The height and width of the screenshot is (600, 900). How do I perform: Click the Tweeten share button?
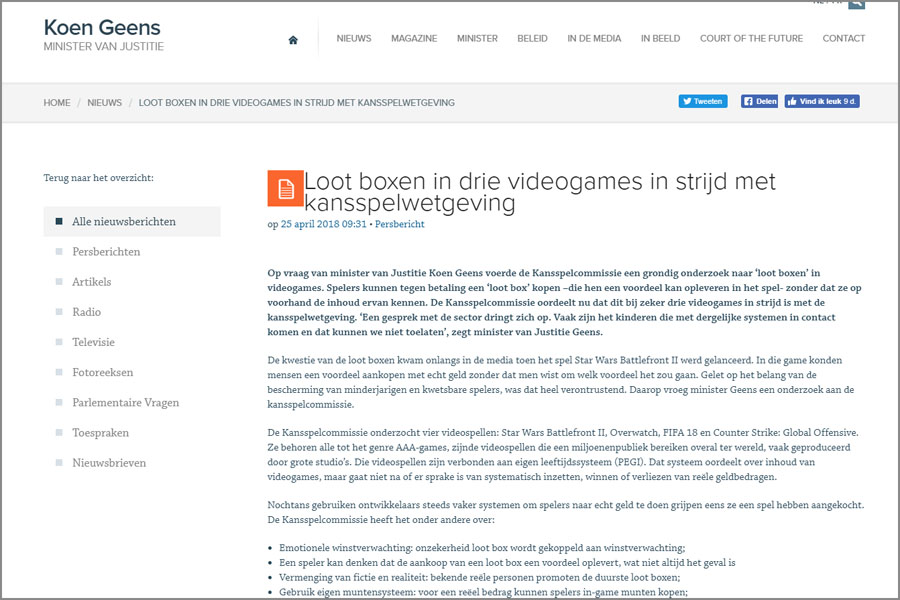[703, 101]
